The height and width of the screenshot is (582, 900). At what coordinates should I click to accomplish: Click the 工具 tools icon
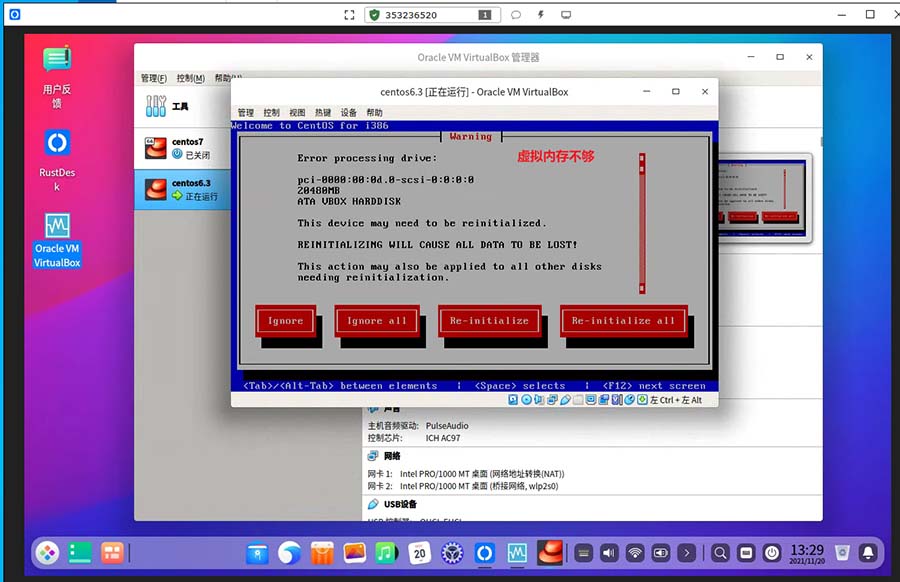click(157, 106)
